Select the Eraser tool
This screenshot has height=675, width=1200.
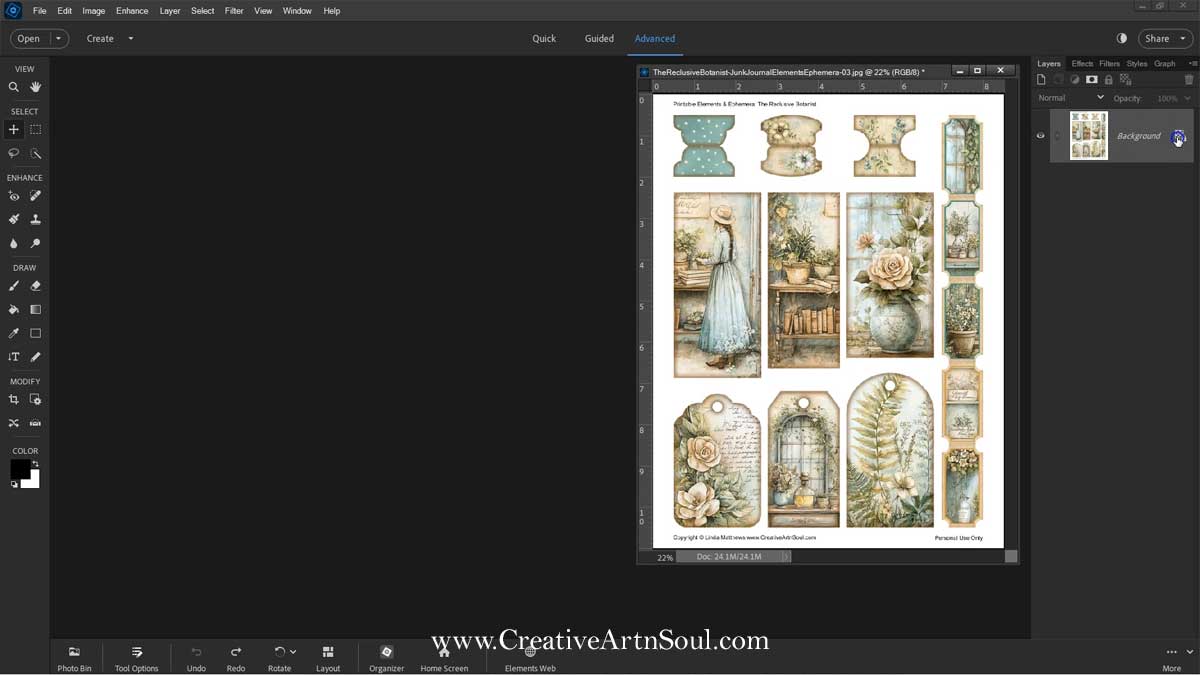click(x=36, y=286)
